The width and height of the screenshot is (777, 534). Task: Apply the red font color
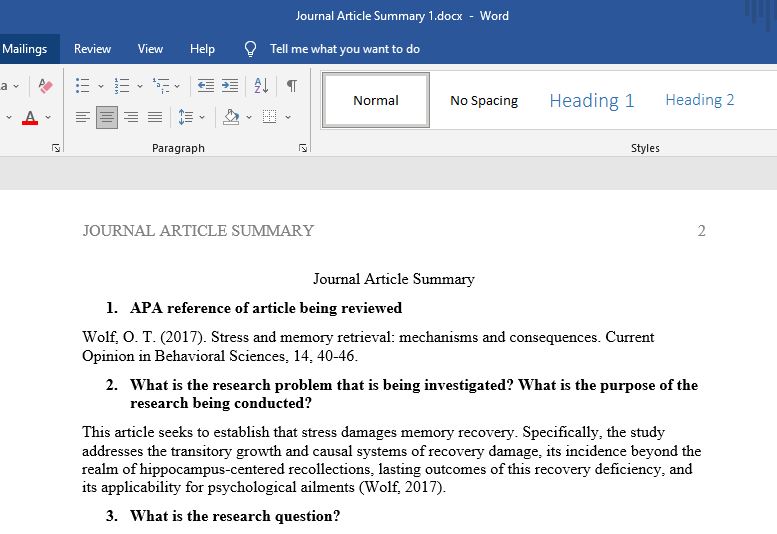pos(30,117)
